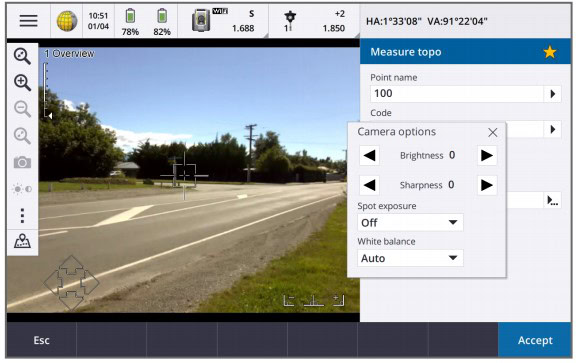Zoom in with the plus magnifier
Image resolution: width=578 pixels, height=363 pixels.
click(22, 83)
